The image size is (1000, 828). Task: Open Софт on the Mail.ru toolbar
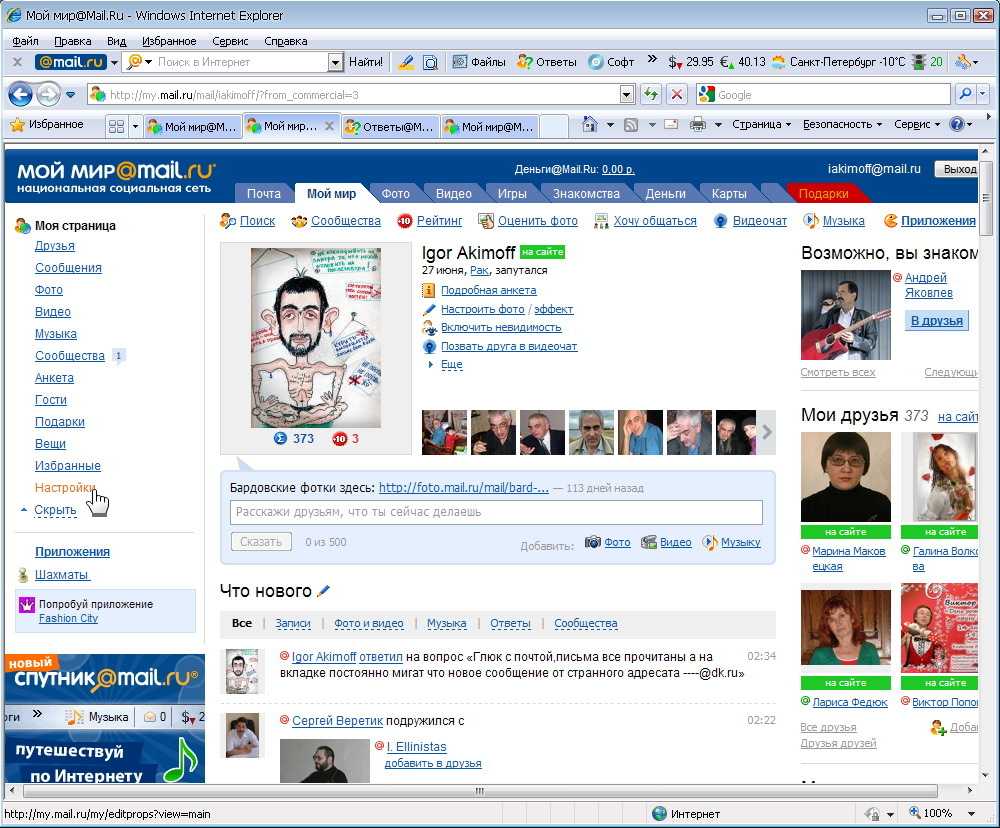pos(612,62)
